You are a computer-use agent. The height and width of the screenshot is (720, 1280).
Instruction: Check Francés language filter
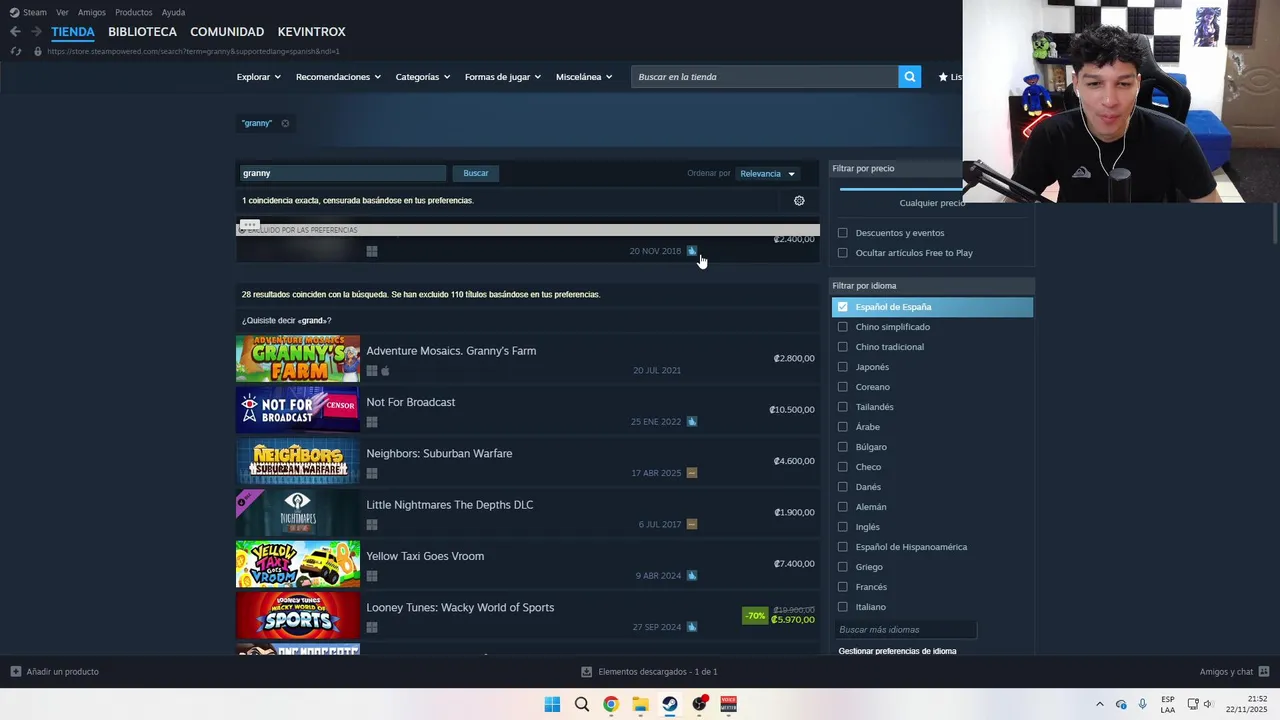click(842, 587)
